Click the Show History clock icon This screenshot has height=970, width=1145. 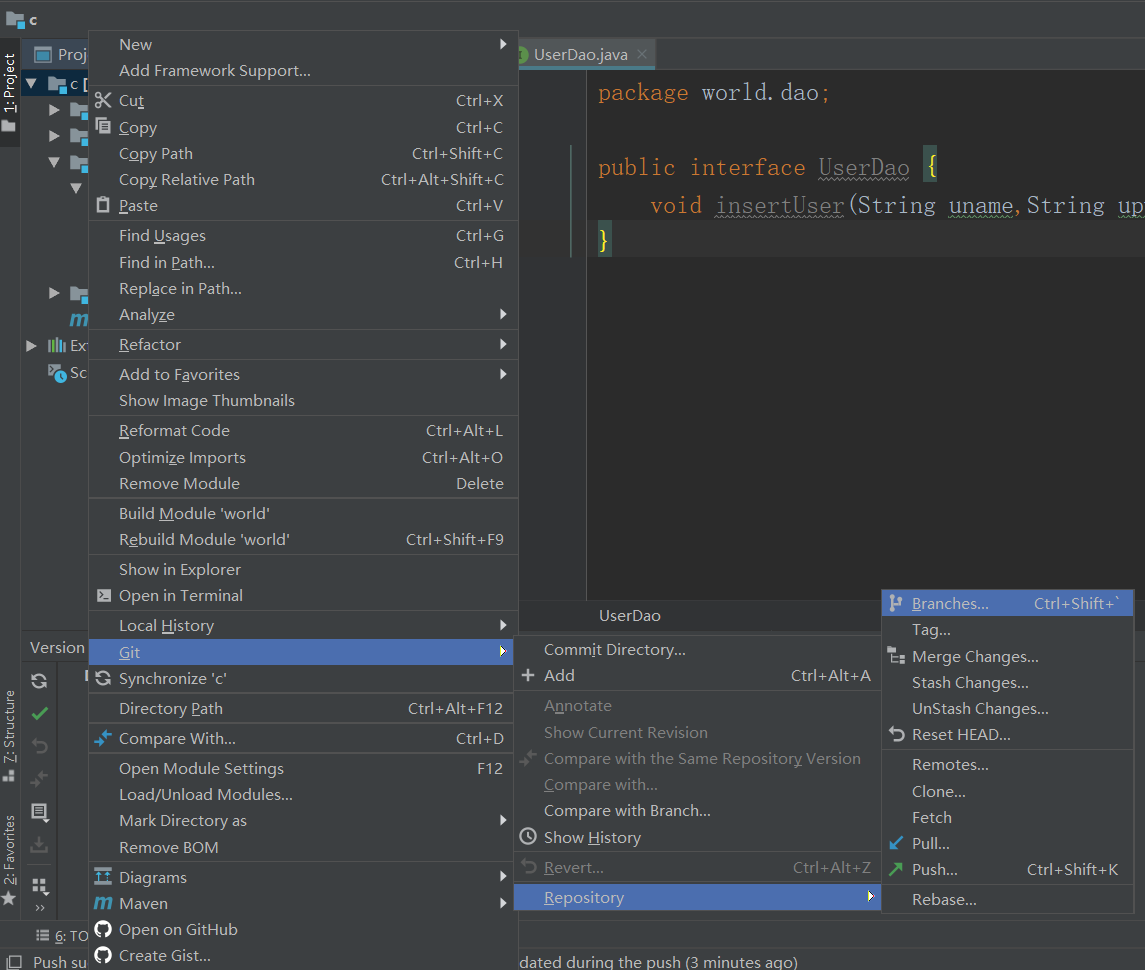[528, 836]
